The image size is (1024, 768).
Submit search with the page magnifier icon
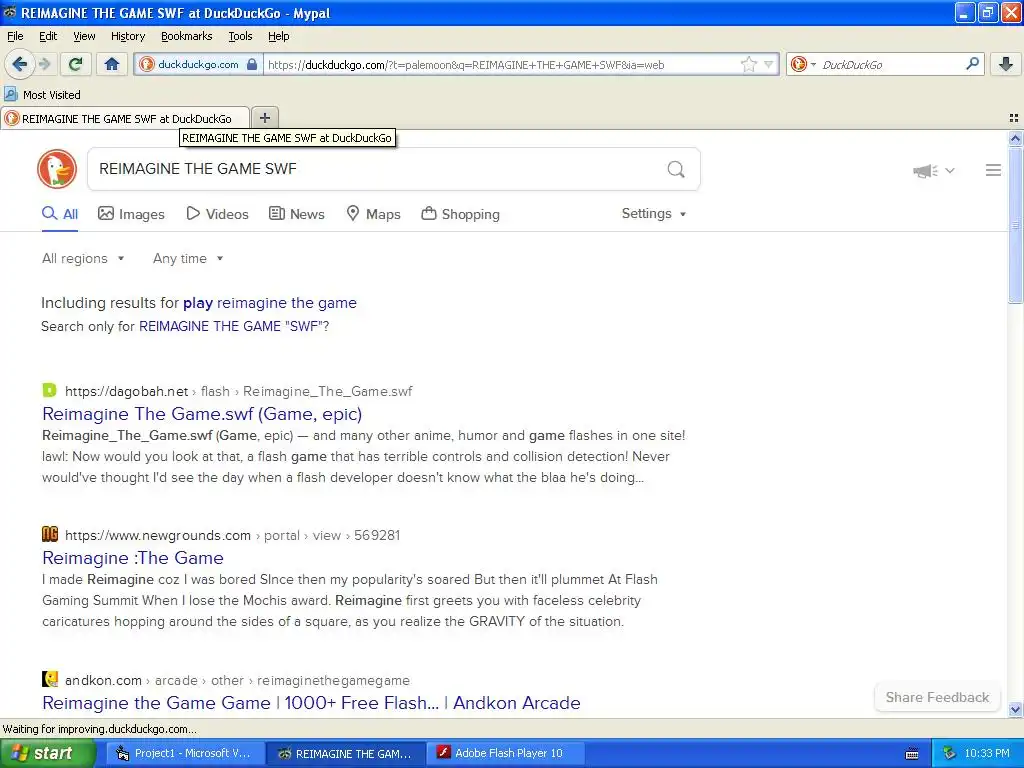click(x=676, y=170)
